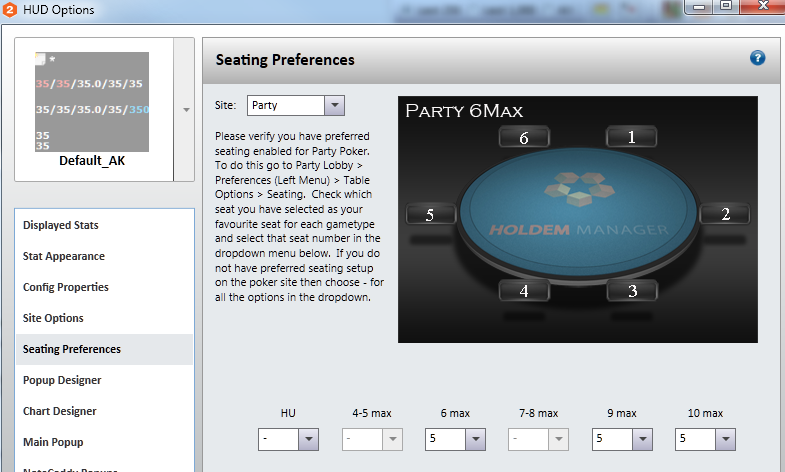Select seat 6 on the table diagram
Viewport: 785px width, 472px height.
click(524, 137)
